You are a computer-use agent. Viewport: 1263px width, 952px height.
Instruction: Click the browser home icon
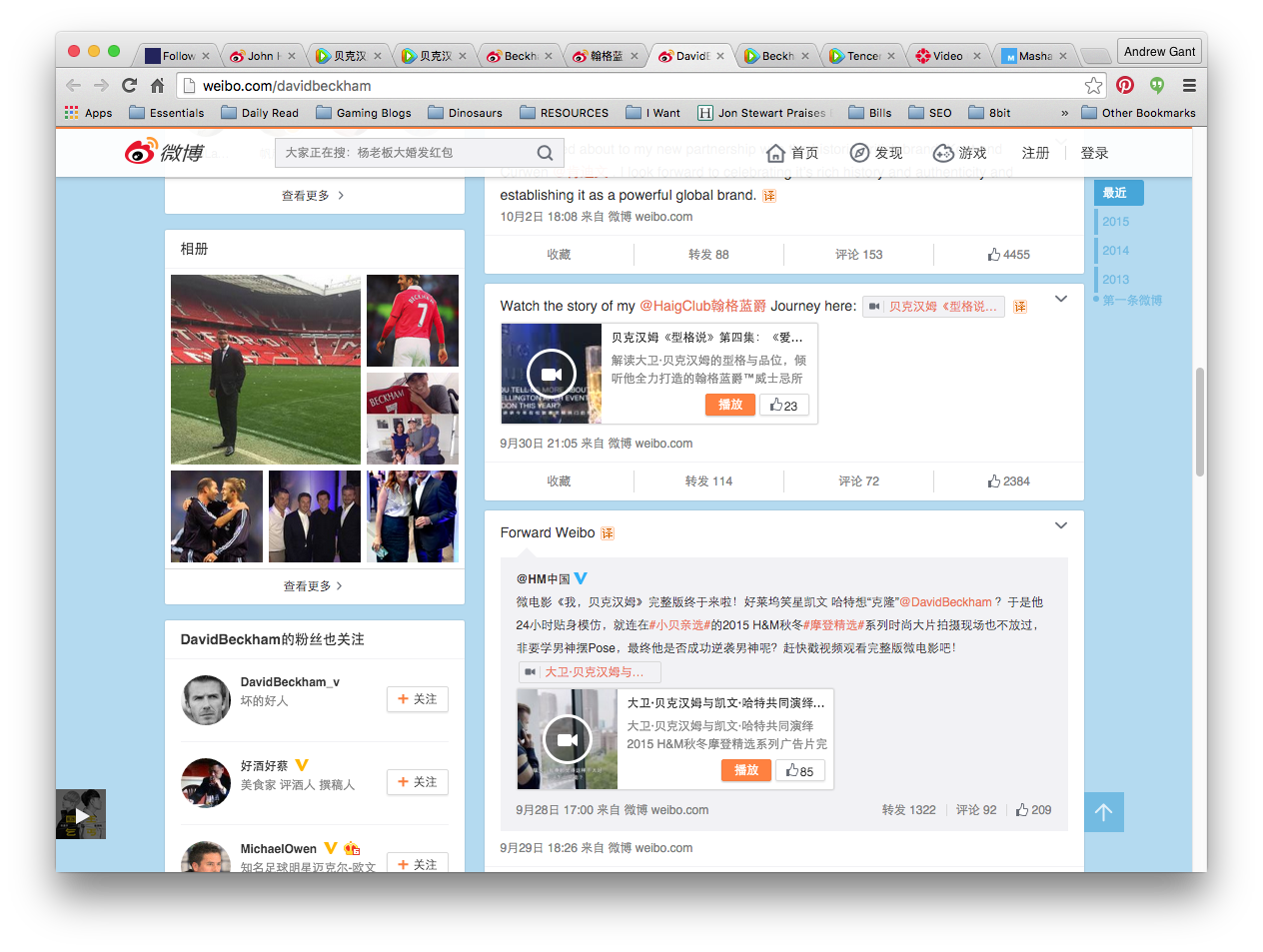point(157,85)
